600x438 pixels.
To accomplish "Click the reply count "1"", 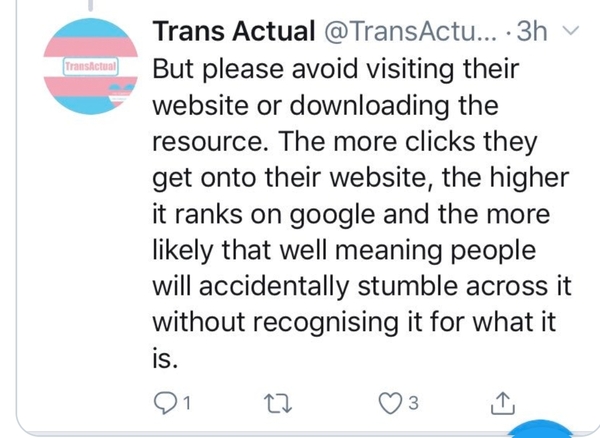I will pos(184,404).
